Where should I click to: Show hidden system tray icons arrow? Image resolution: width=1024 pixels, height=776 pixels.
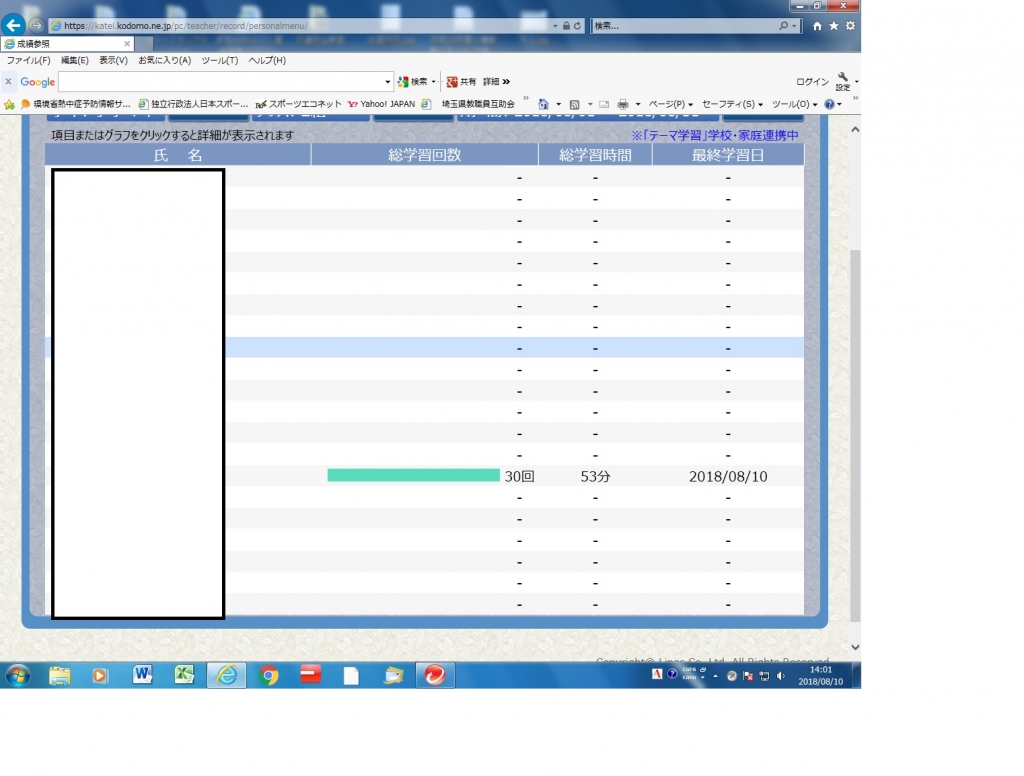716,676
